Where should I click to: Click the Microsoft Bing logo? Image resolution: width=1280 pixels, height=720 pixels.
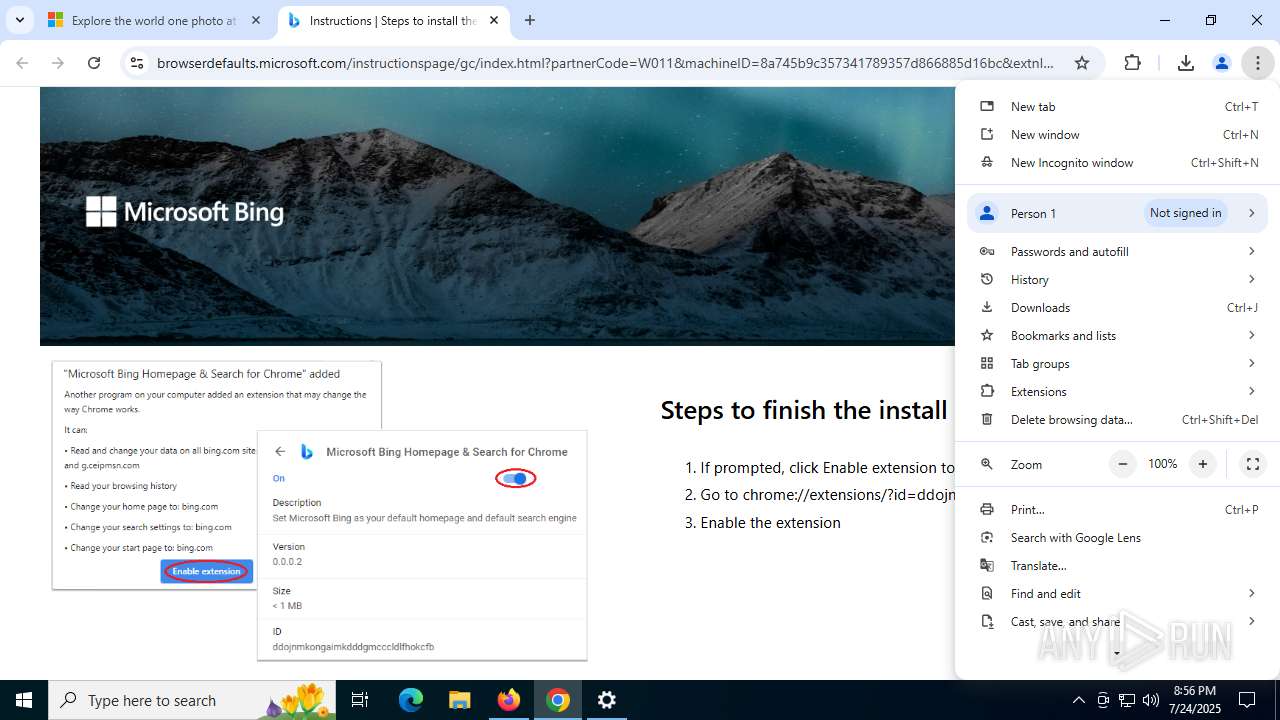coord(185,212)
